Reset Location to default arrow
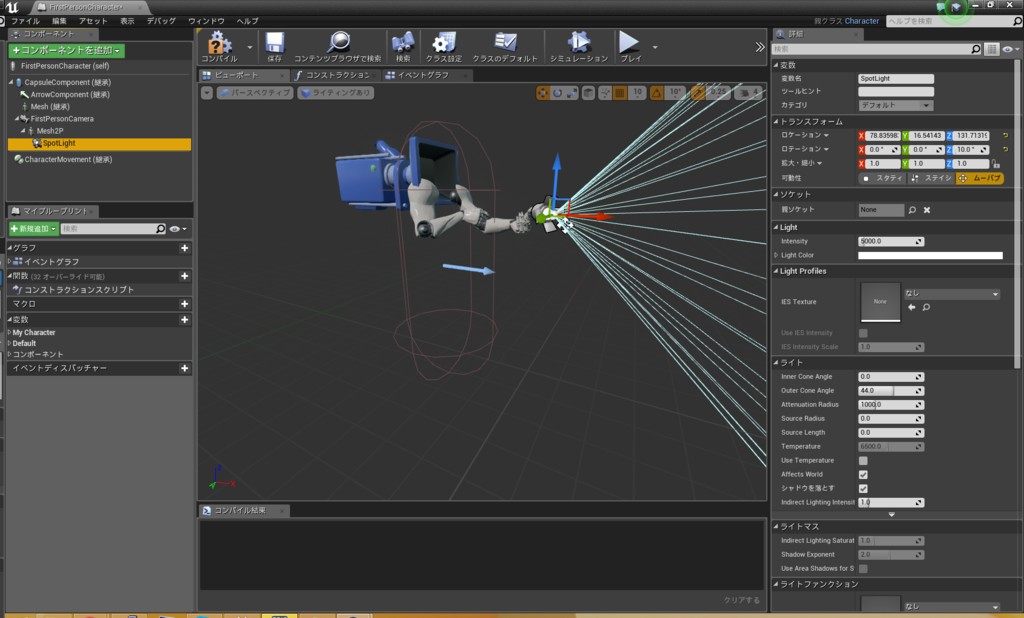Viewport: 1024px width, 618px height. pyautogui.click(x=1005, y=135)
